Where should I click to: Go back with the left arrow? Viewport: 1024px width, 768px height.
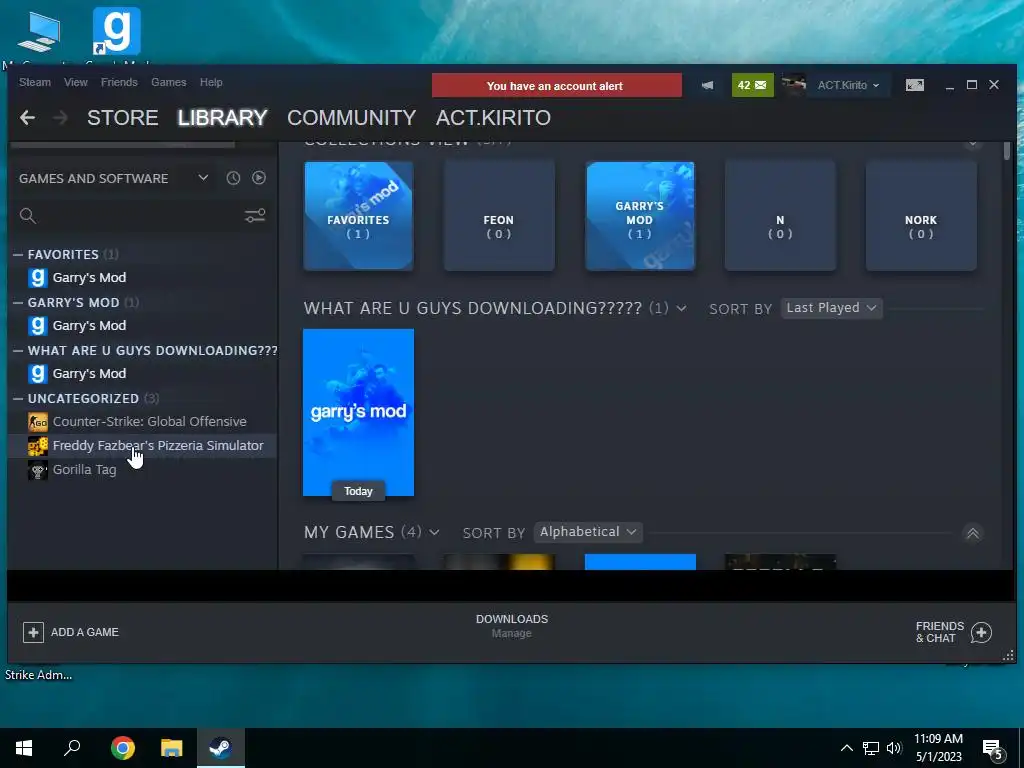click(x=27, y=118)
